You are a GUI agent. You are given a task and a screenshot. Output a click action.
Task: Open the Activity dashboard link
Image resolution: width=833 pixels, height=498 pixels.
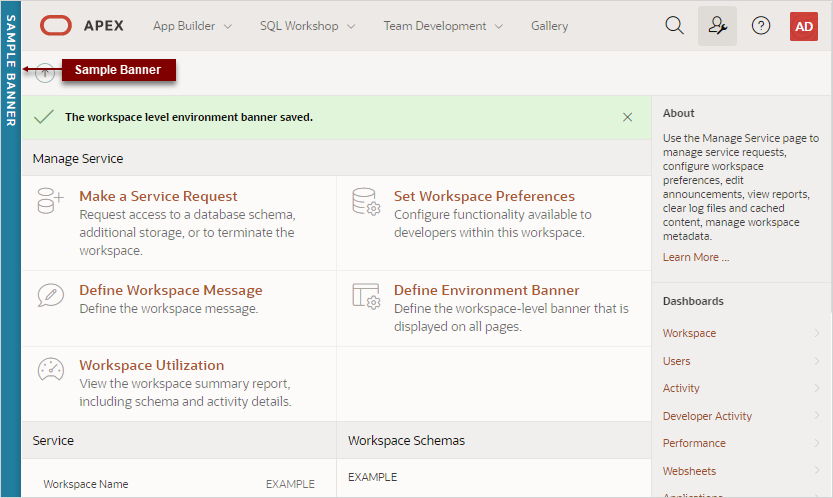[x=681, y=389]
